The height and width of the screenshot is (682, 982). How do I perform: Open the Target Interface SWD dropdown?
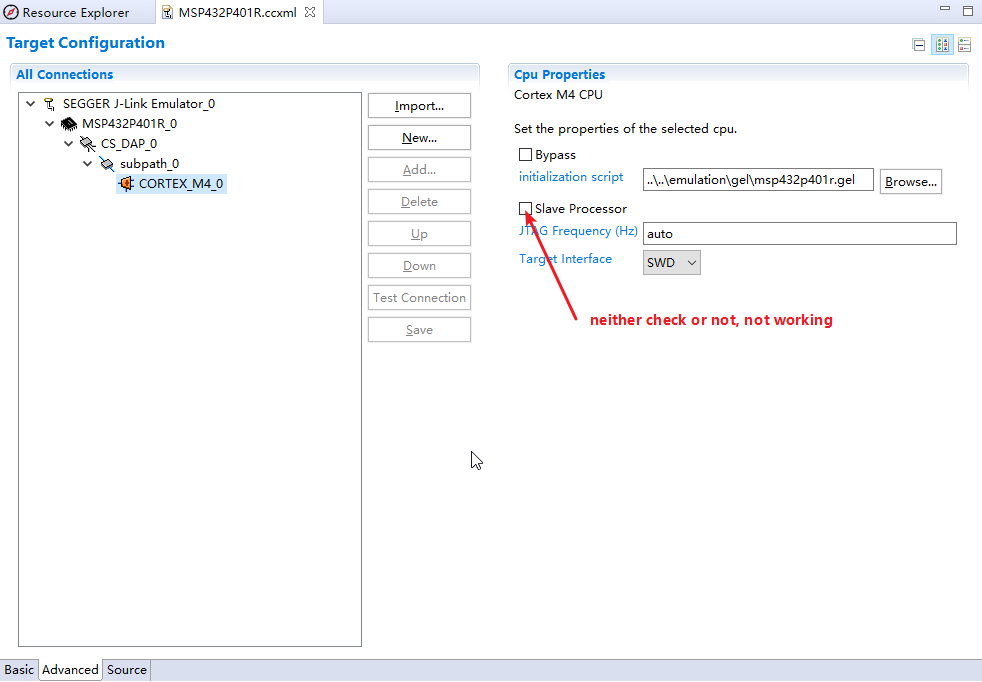[671, 263]
